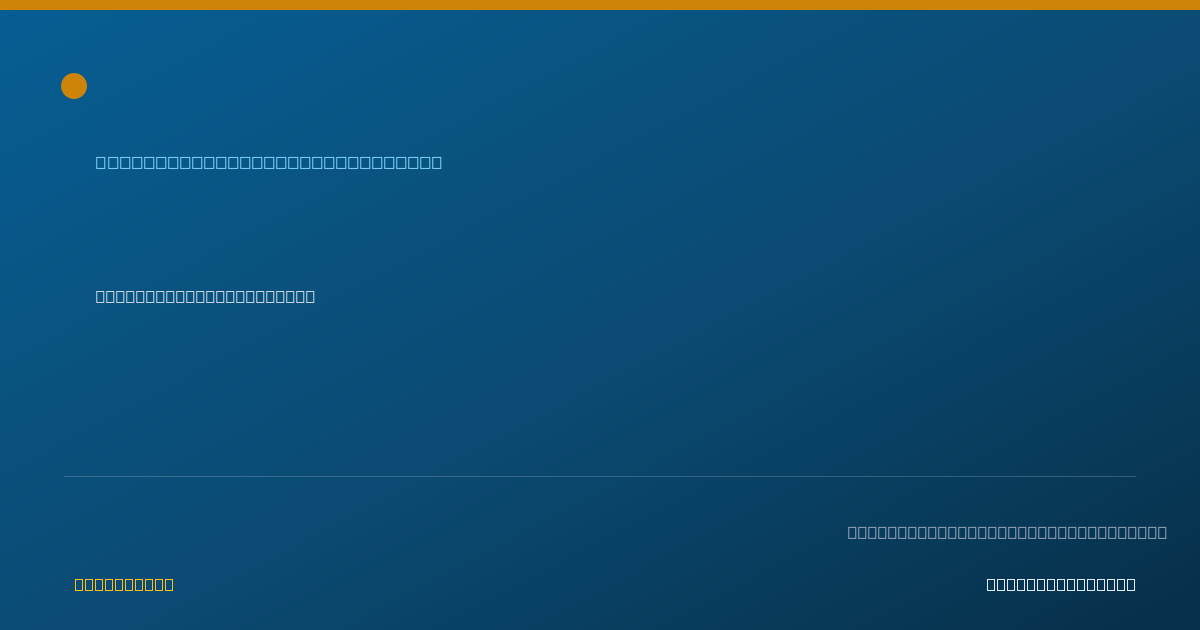This screenshot has width=1200, height=630.
Task: Select the bright white footer text on right
Action: (1061, 584)
